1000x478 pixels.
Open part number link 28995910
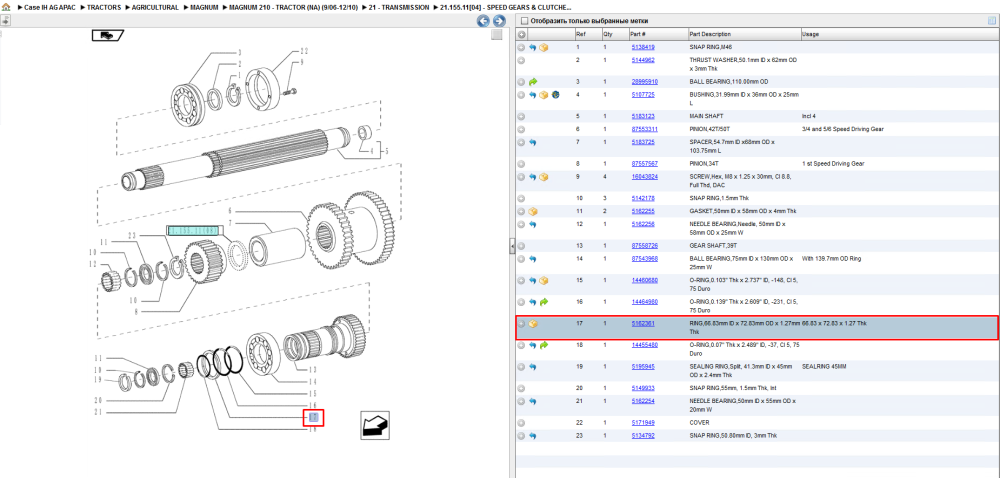coord(645,82)
